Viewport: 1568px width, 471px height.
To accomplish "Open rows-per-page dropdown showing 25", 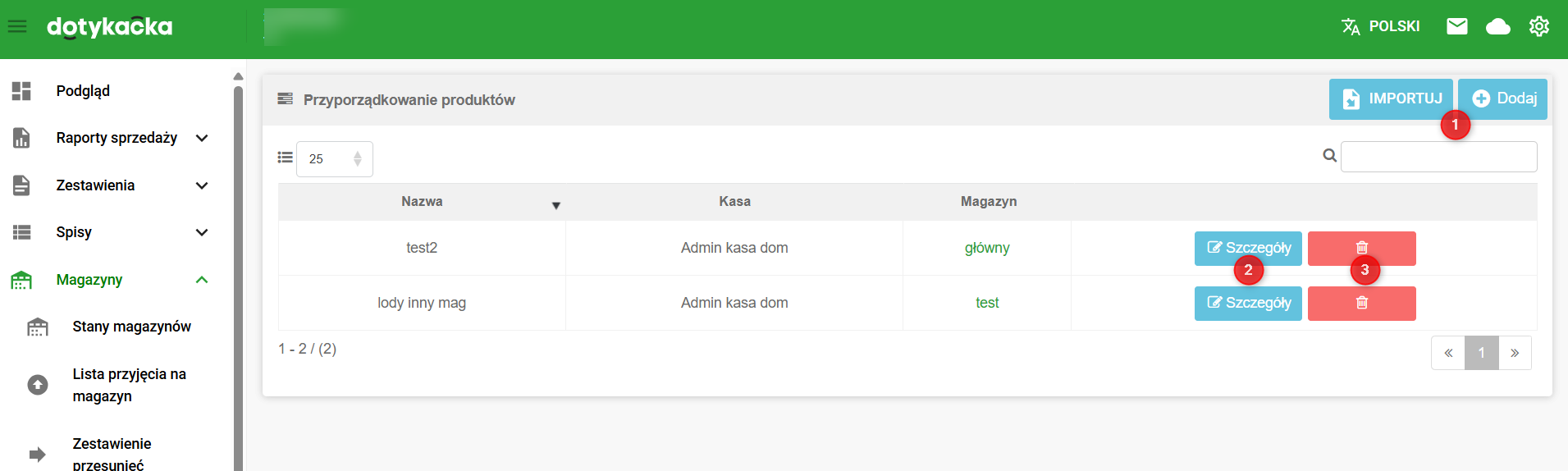I will [334, 159].
